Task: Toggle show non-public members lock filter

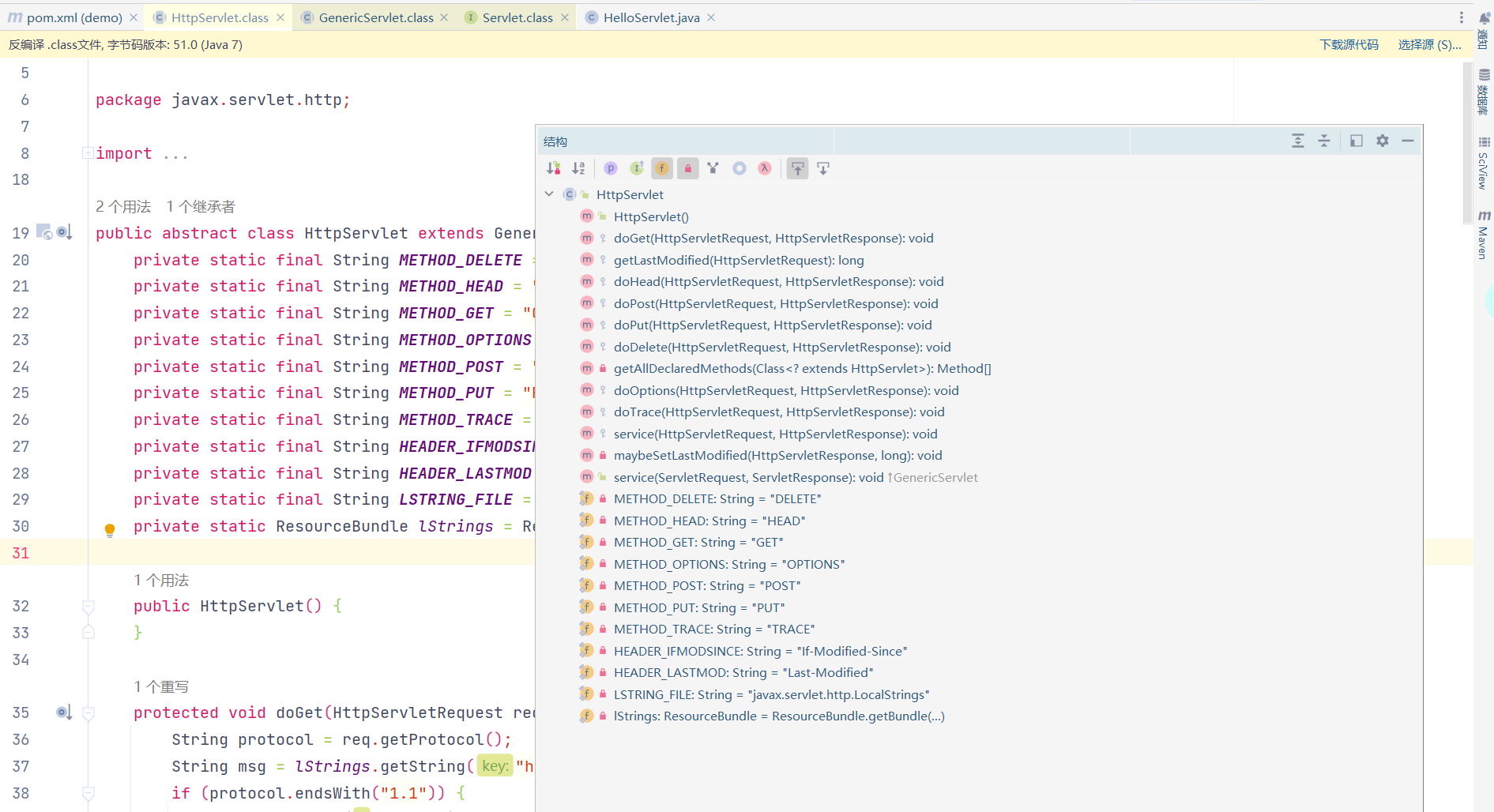Action: (688, 168)
